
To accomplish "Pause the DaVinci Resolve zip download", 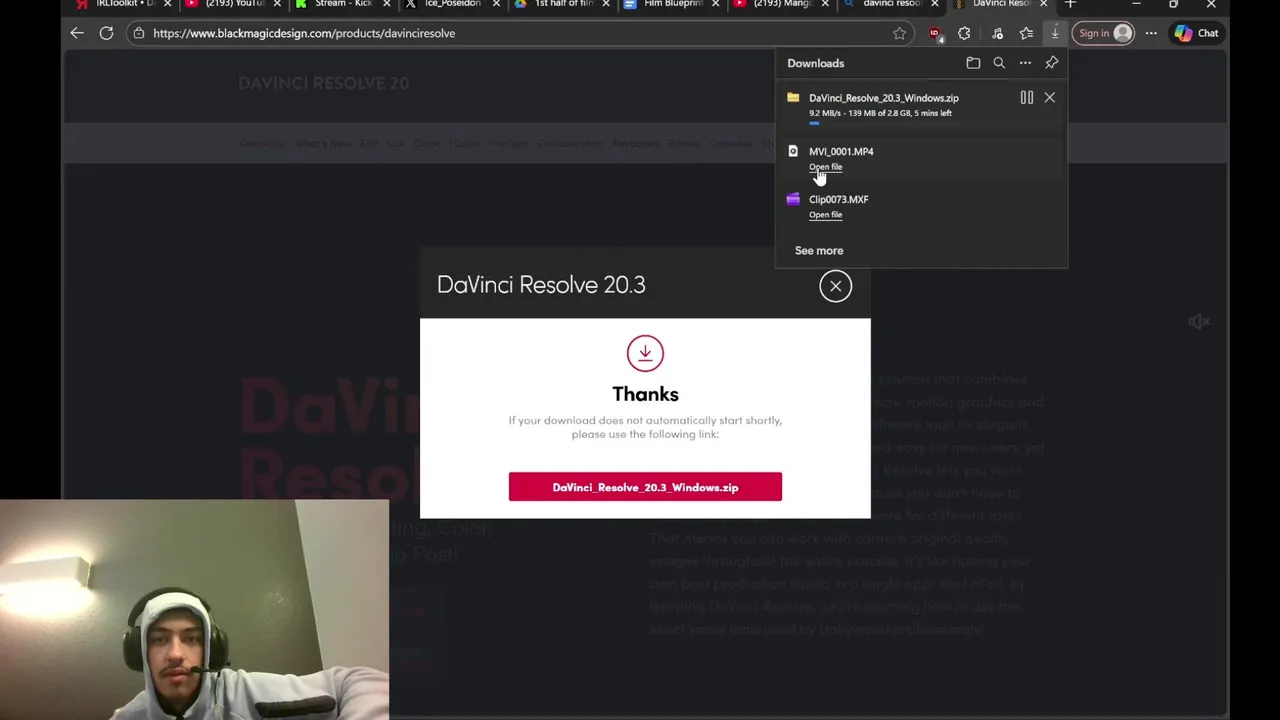I will 1027,97.
